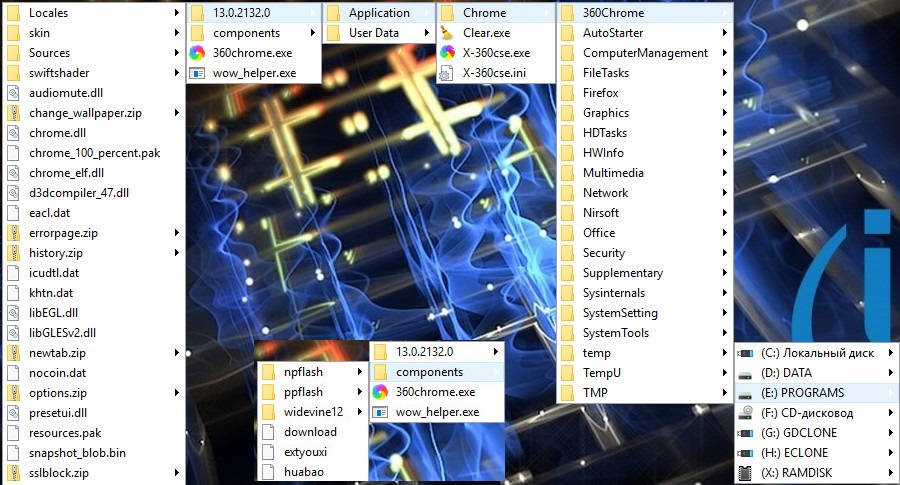Image resolution: width=900 pixels, height=485 pixels.
Task: Click the d3dcompiler_47.dll file name
Action: tap(79, 193)
